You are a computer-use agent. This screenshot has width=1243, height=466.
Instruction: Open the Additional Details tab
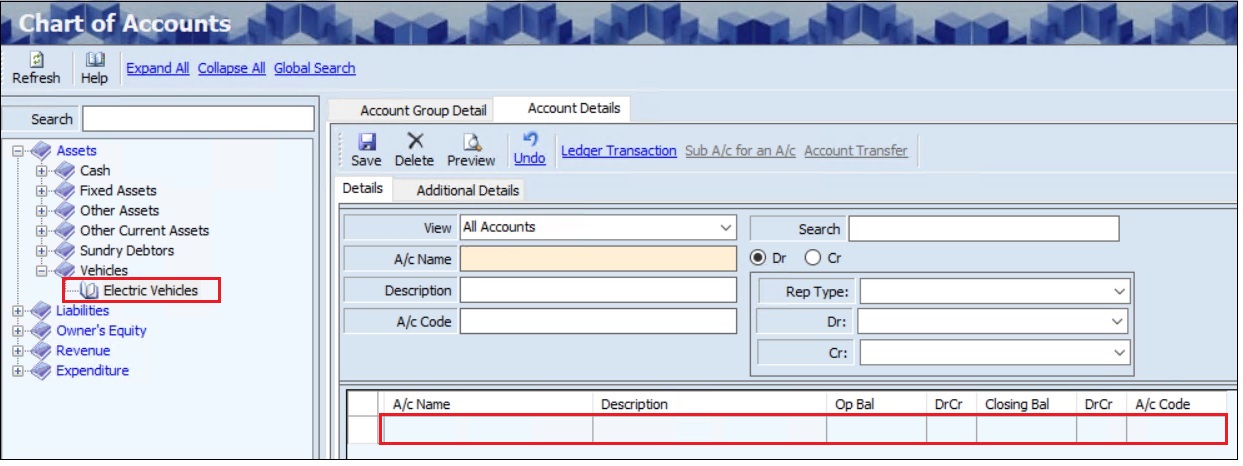click(467, 190)
